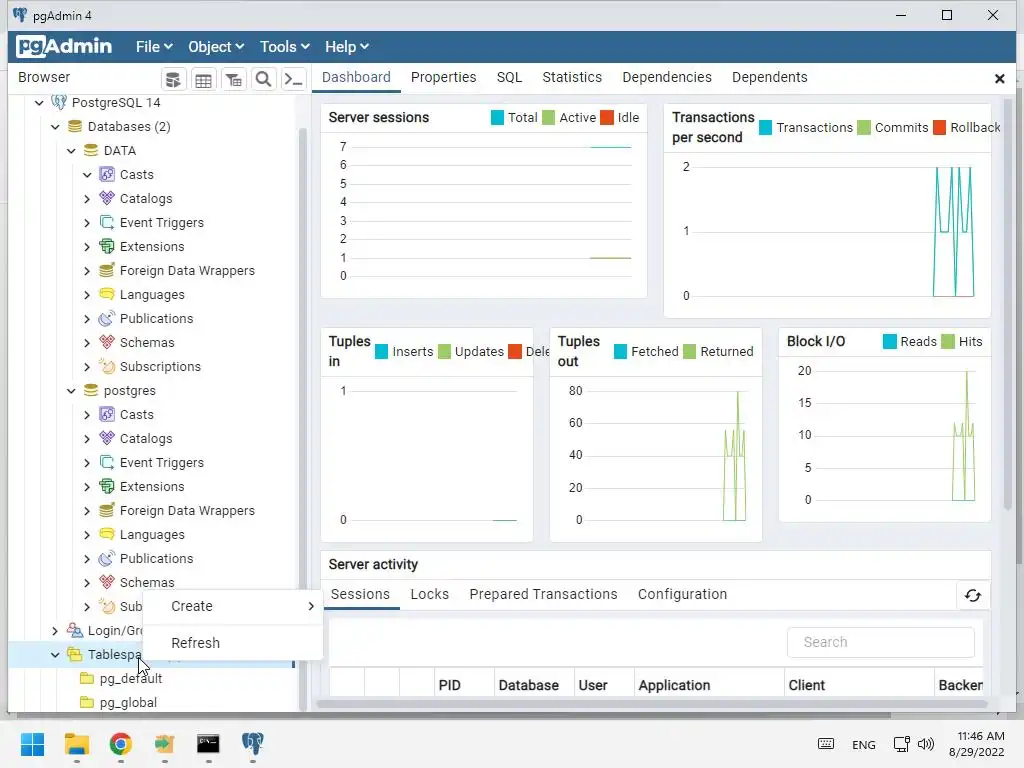This screenshot has width=1024, height=768.
Task: Click the Server activity Search field
Action: click(x=881, y=643)
